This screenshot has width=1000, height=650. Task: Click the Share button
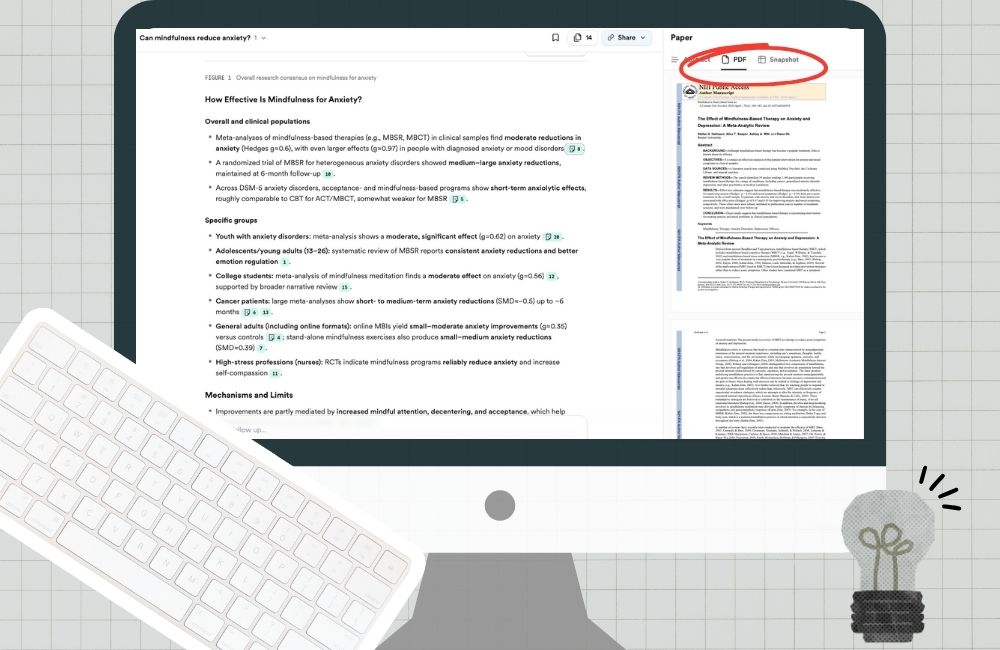click(x=621, y=38)
